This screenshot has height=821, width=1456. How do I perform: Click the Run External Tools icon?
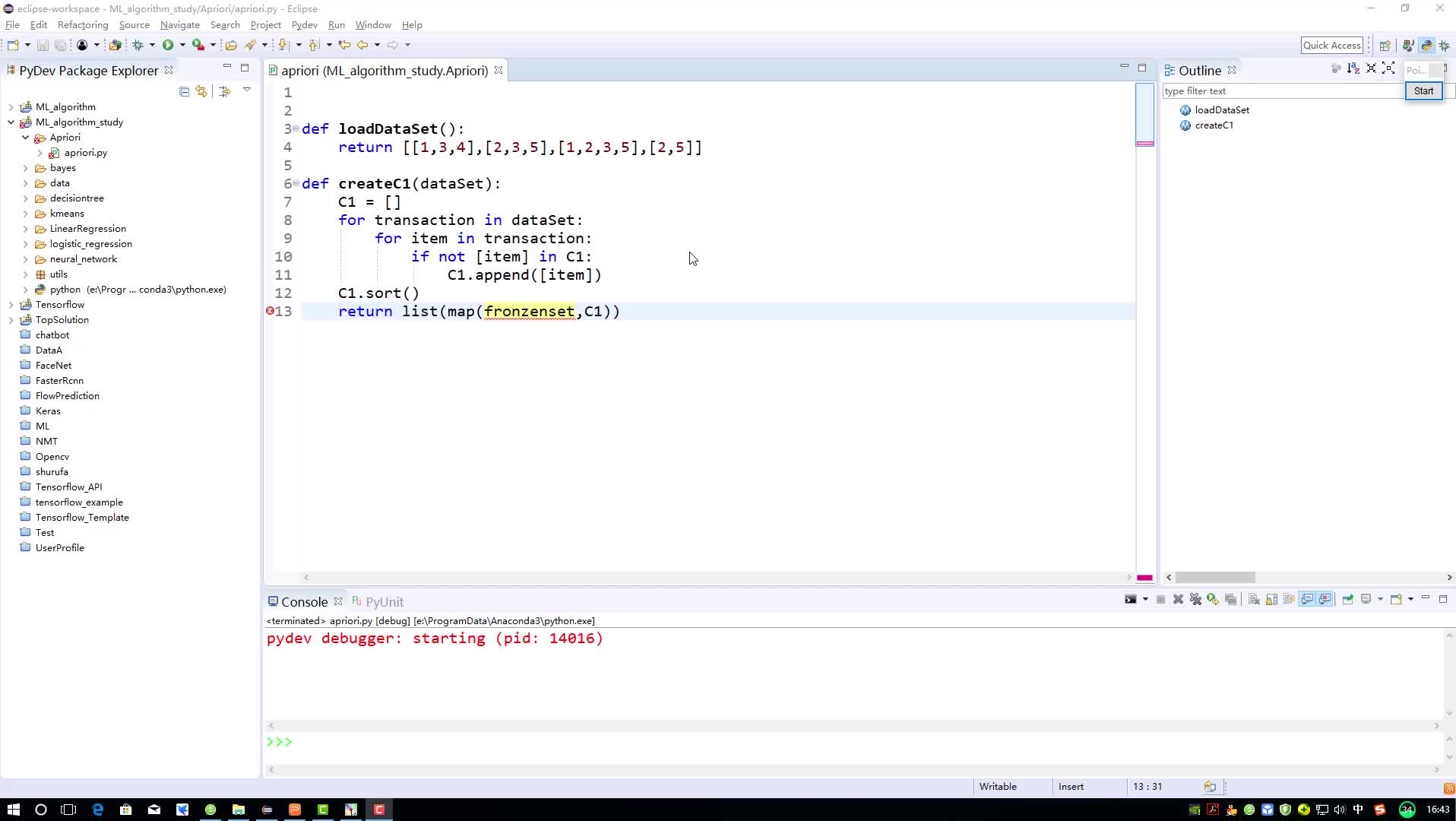pos(198,45)
